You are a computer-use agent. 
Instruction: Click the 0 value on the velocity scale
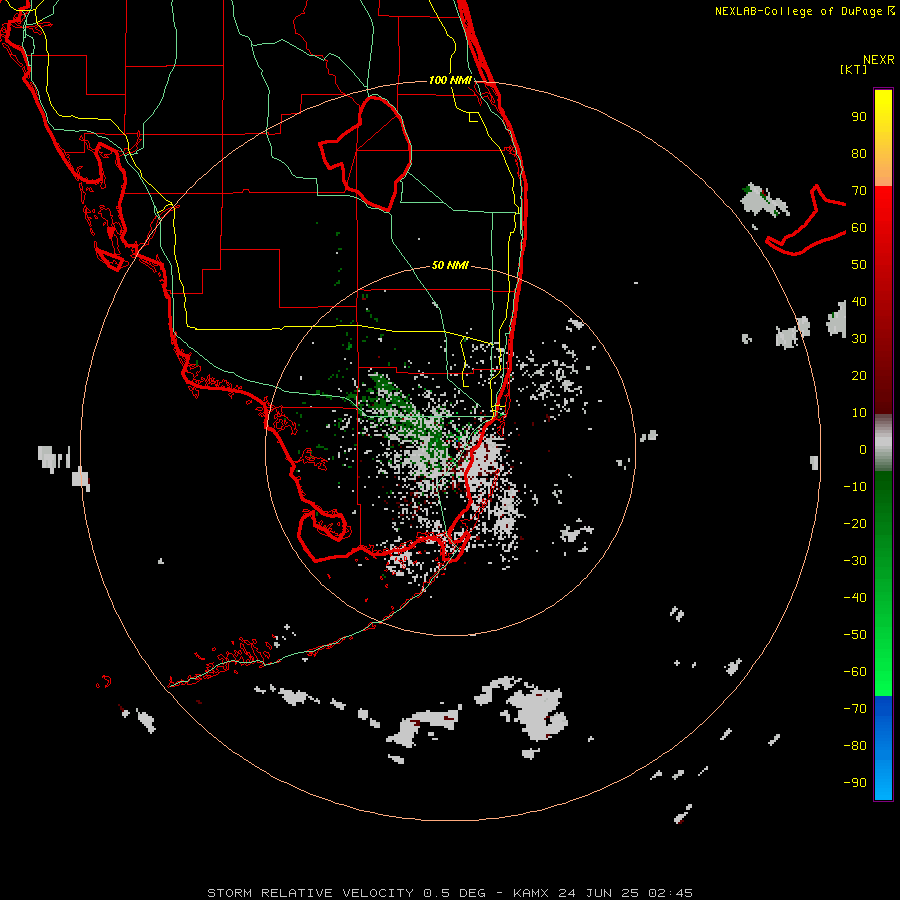coord(863,449)
